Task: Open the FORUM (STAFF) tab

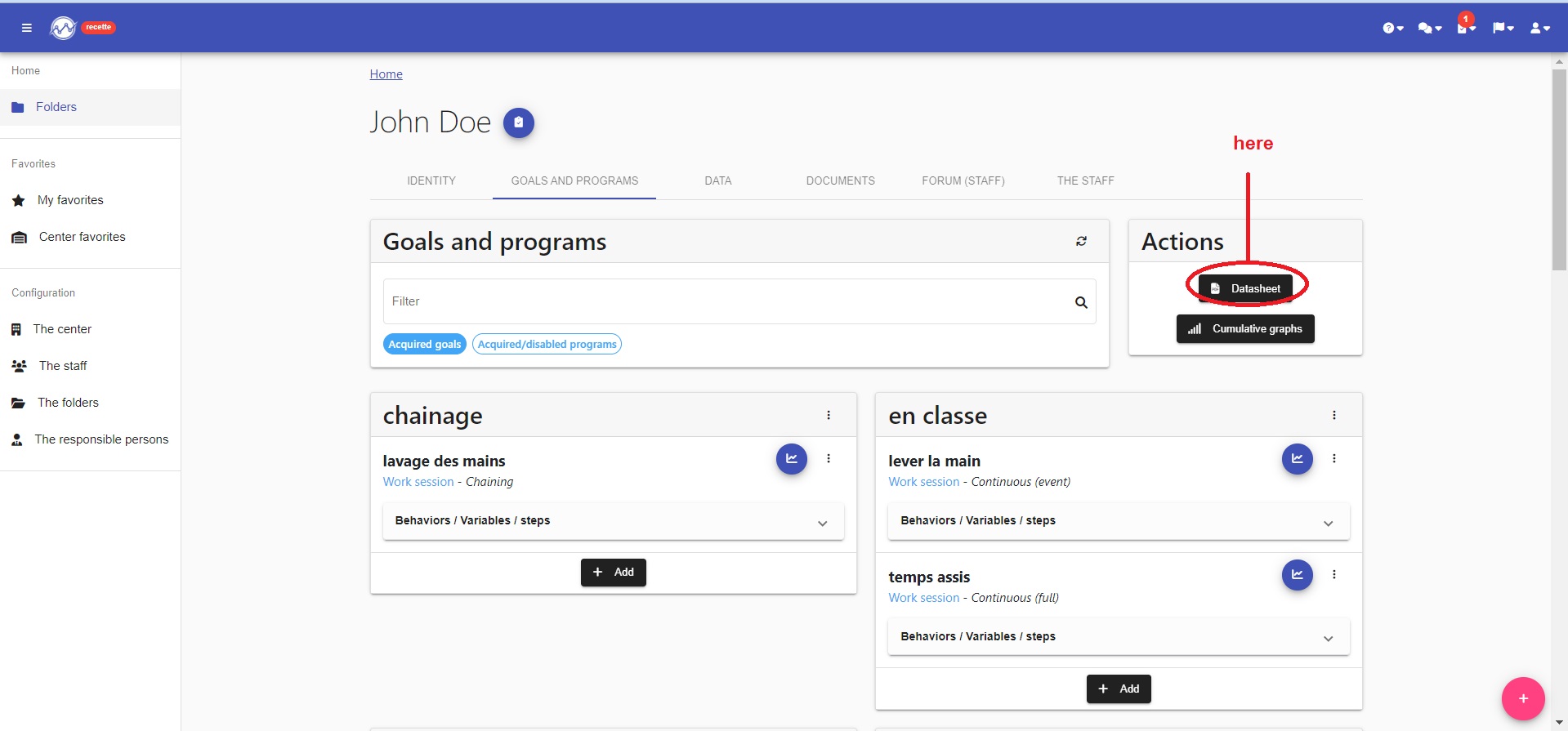Action: click(963, 181)
